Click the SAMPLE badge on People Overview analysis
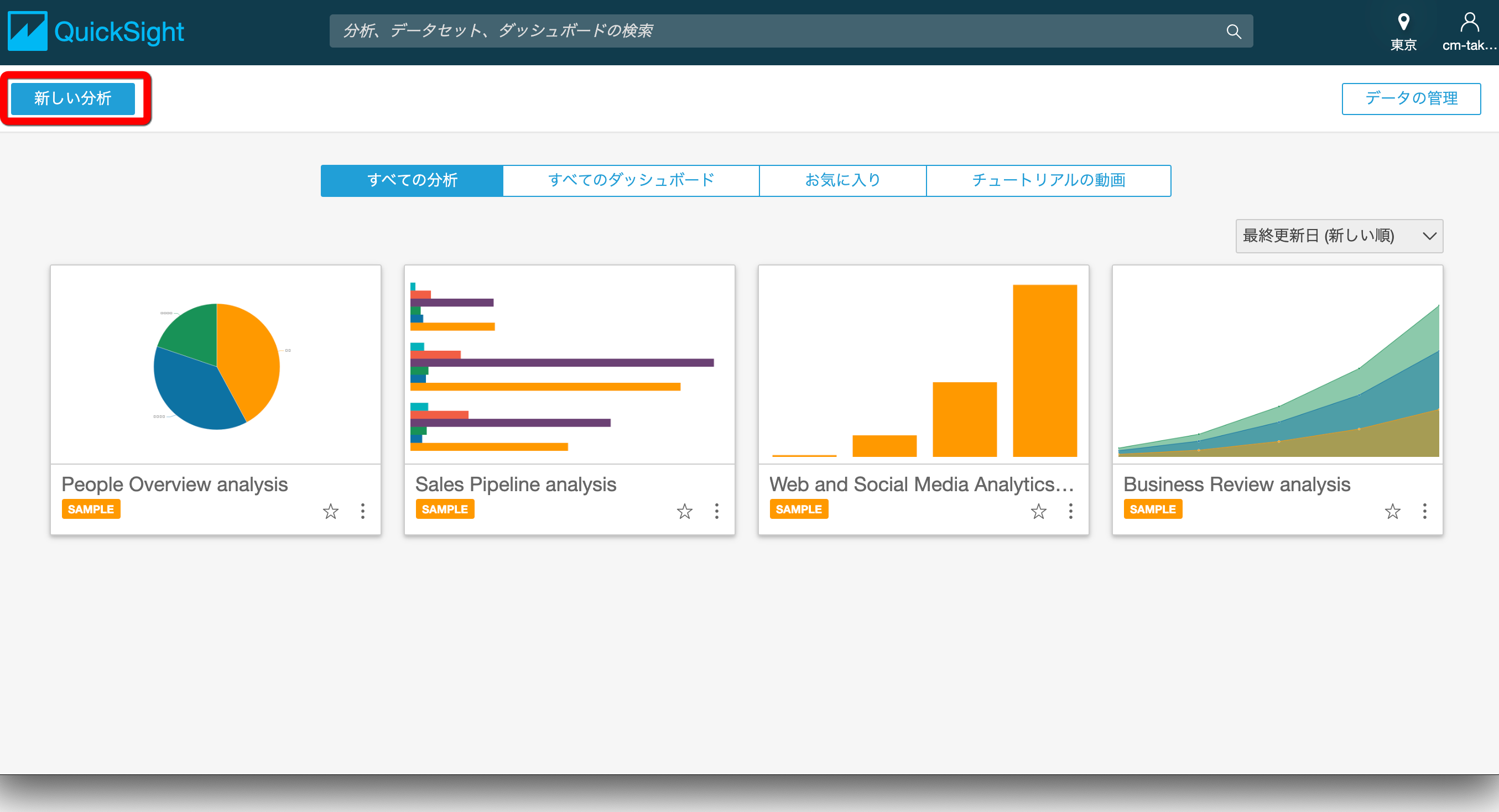Image resolution: width=1499 pixels, height=812 pixels. coord(91,509)
